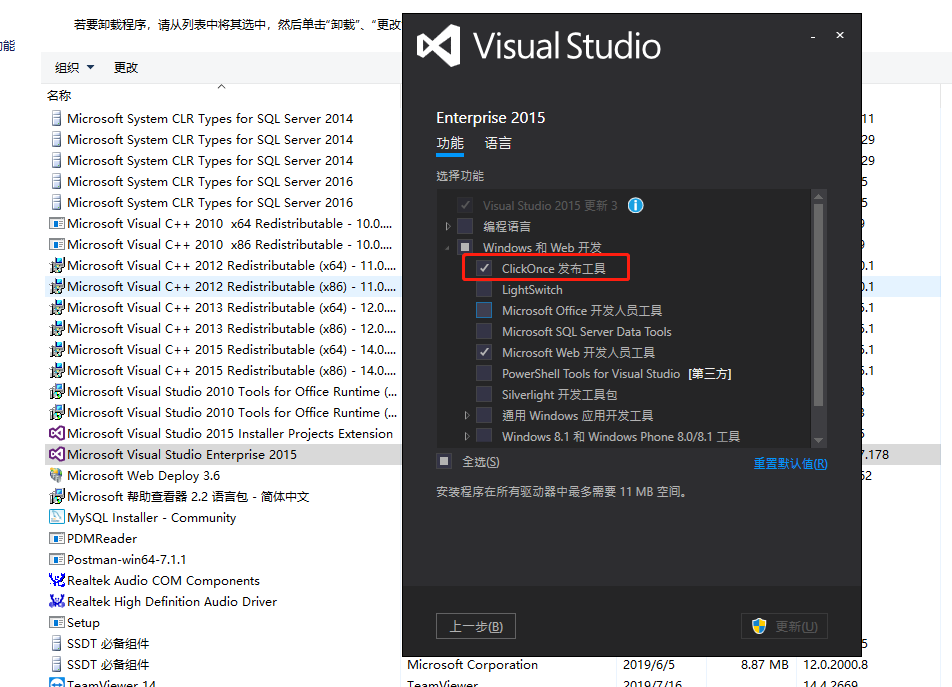This screenshot has height=687, width=952.
Task: Click the TeamViewer 14 icon
Action: pyautogui.click(x=57, y=684)
